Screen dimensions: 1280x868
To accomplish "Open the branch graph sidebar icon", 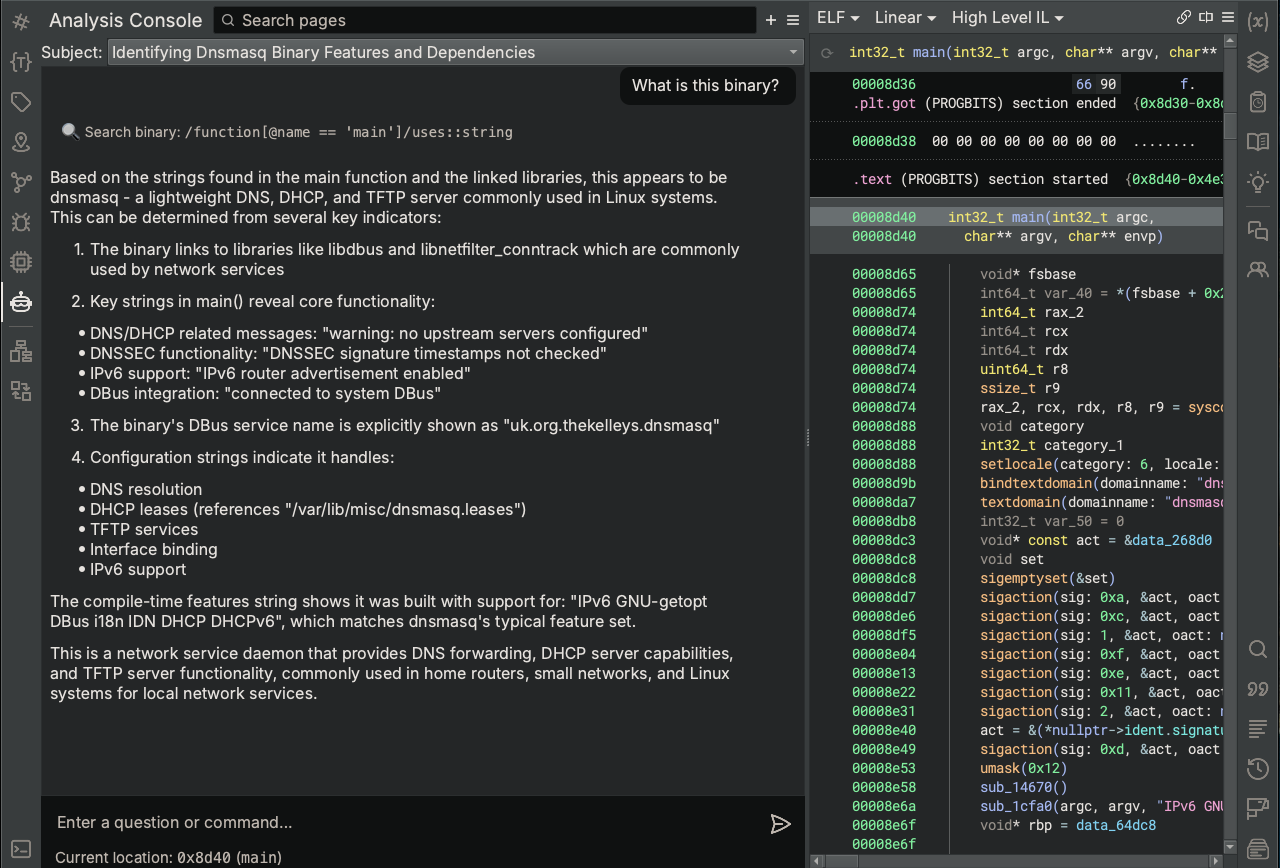I will (20, 182).
